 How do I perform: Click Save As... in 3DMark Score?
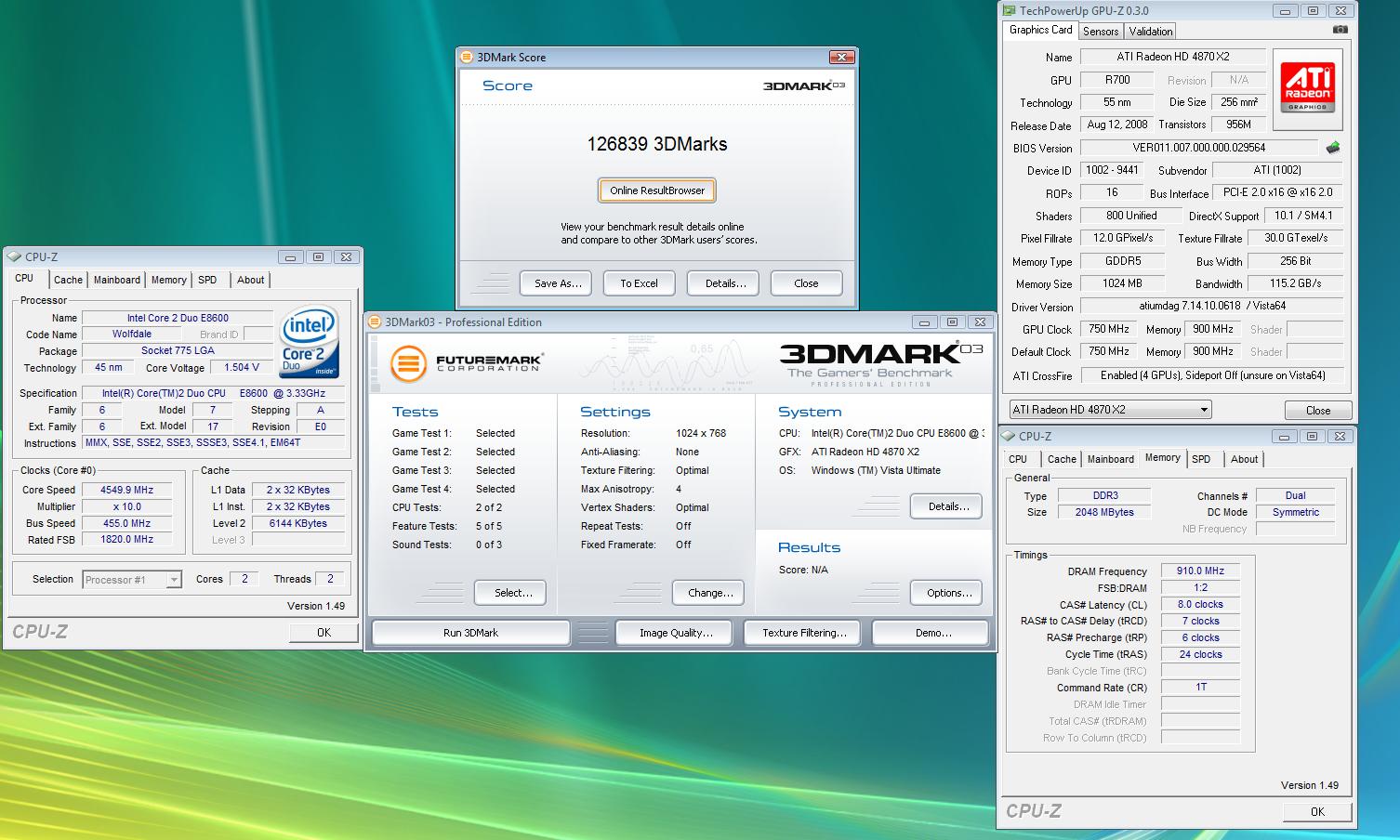(558, 283)
